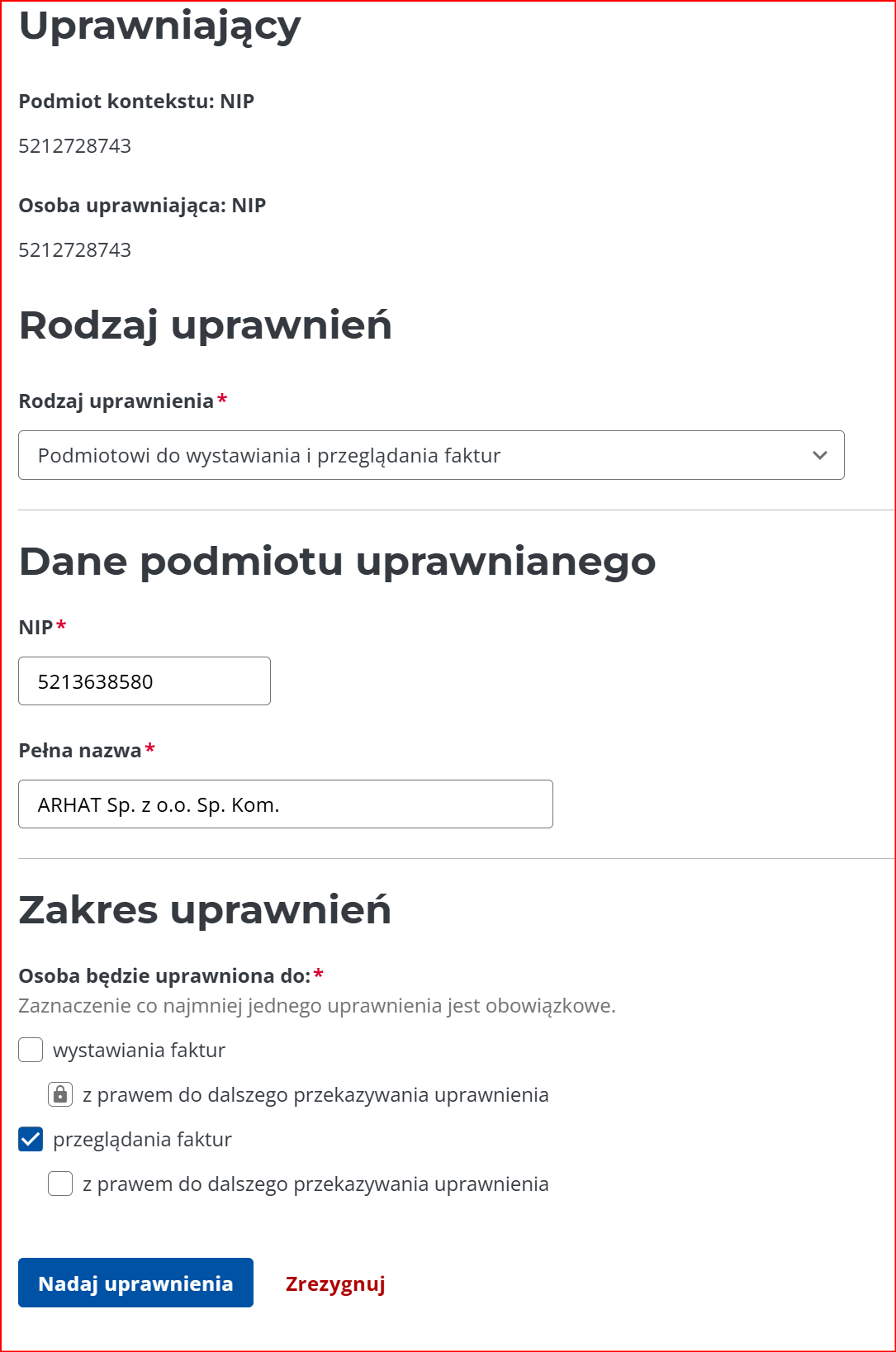Image resolution: width=896 pixels, height=1352 pixels.
Task: Click the 'Zaznaczenie co najmniej jednego' hint text
Action: [317, 1006]
